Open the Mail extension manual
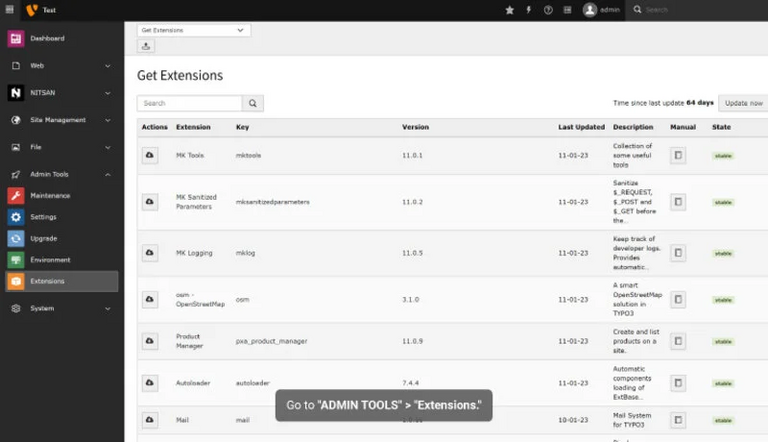 pyautogui.click(x=678, y=420)
